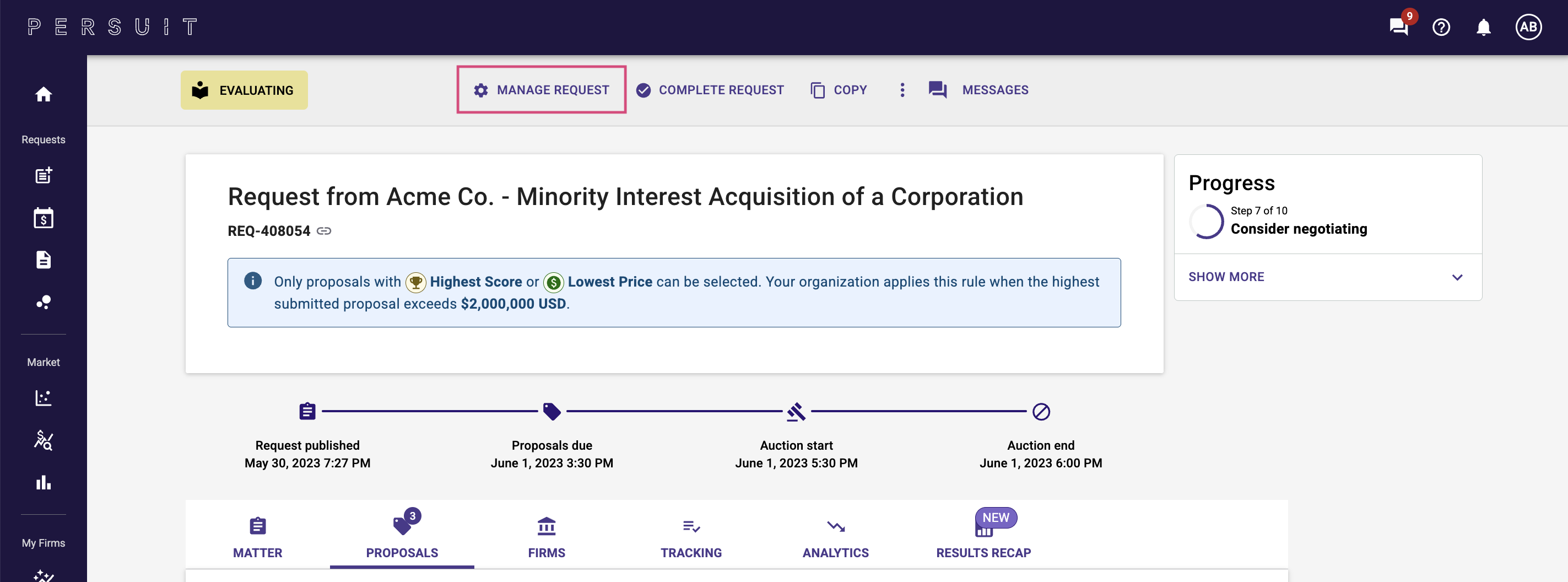
Task: Click the EVALUATING status chip
Action: pos(244,90)
